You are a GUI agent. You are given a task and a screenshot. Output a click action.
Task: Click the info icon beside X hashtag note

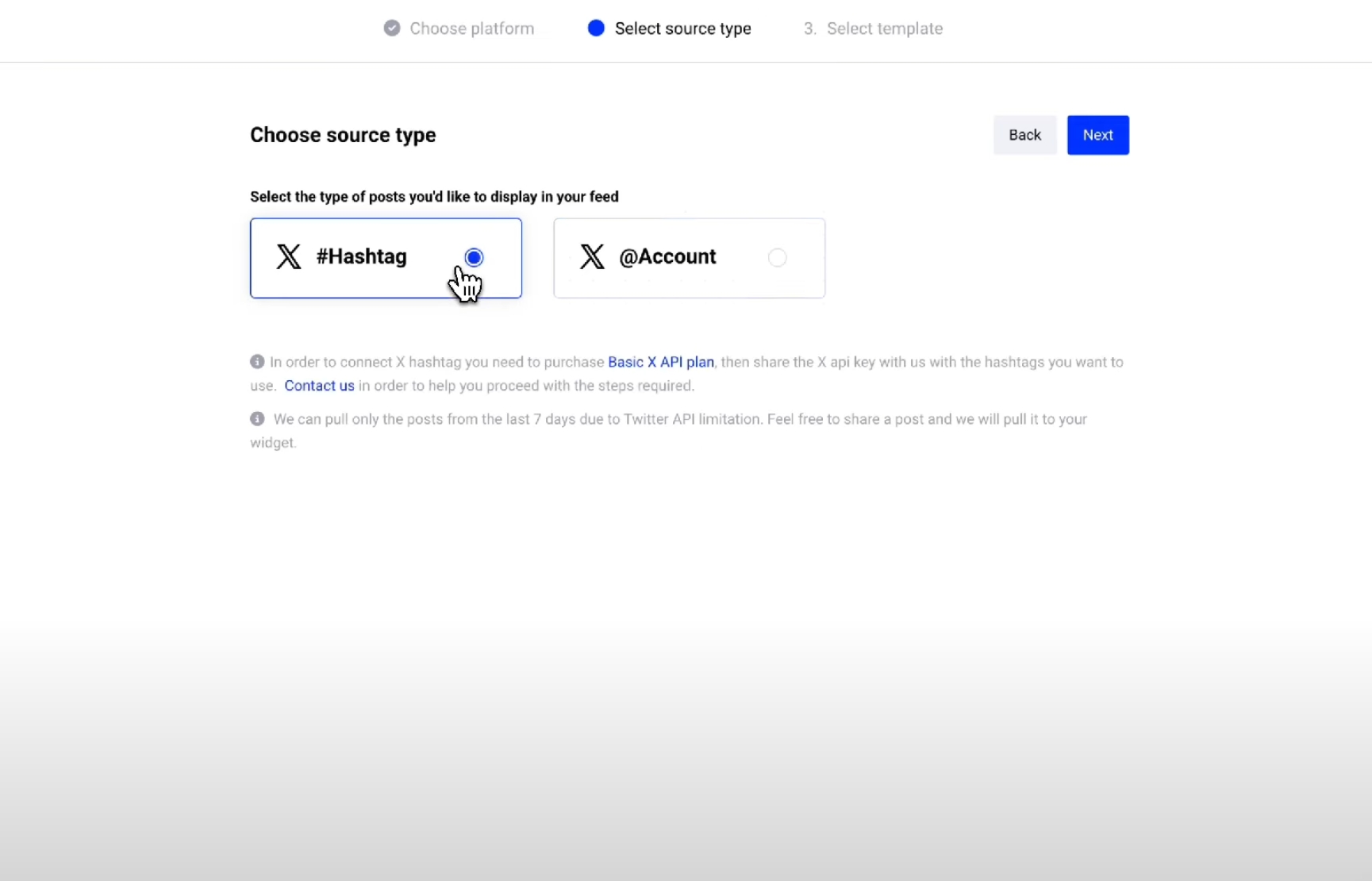coord(257,362)
